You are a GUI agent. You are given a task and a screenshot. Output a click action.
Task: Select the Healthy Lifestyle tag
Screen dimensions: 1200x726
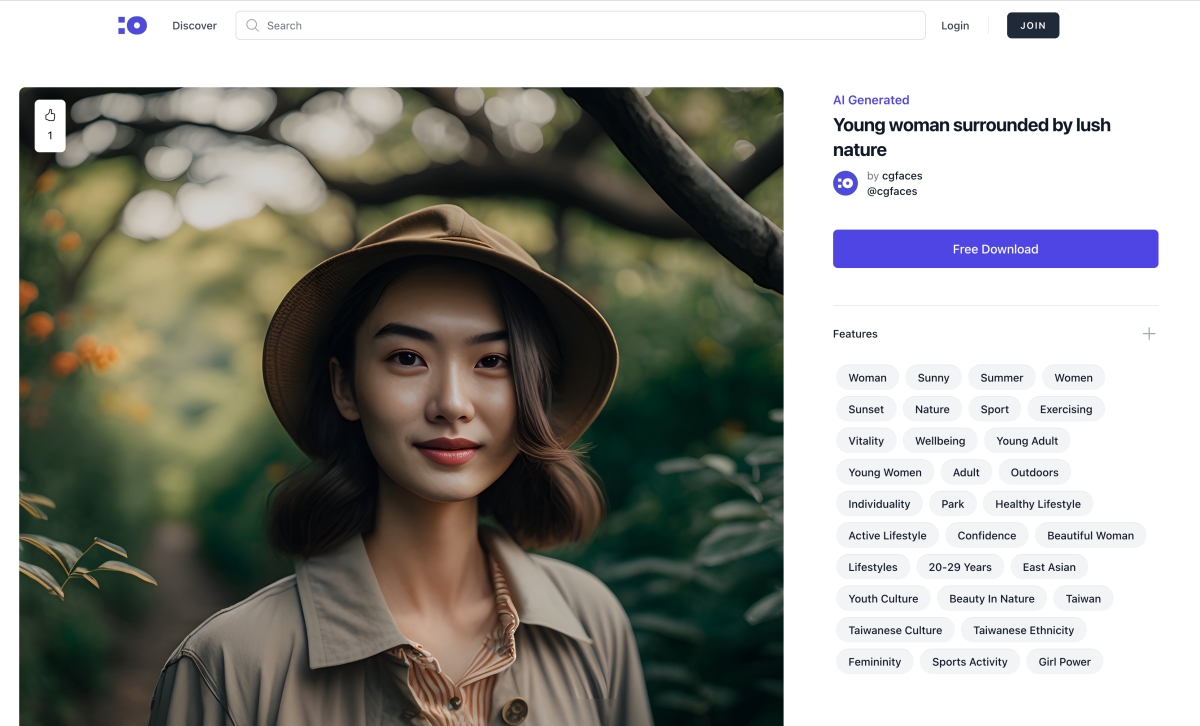[1038, 504]
